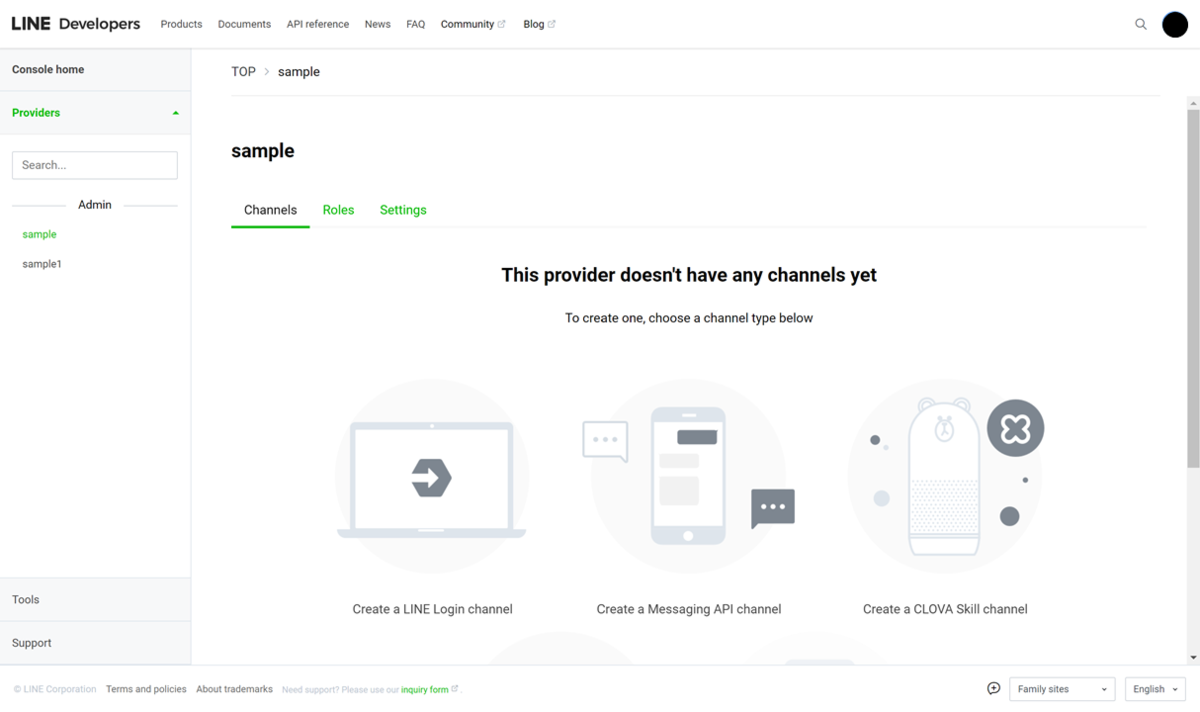
Task: Click the CLOVA Skill speaker illustration
Action: point(945,478)
